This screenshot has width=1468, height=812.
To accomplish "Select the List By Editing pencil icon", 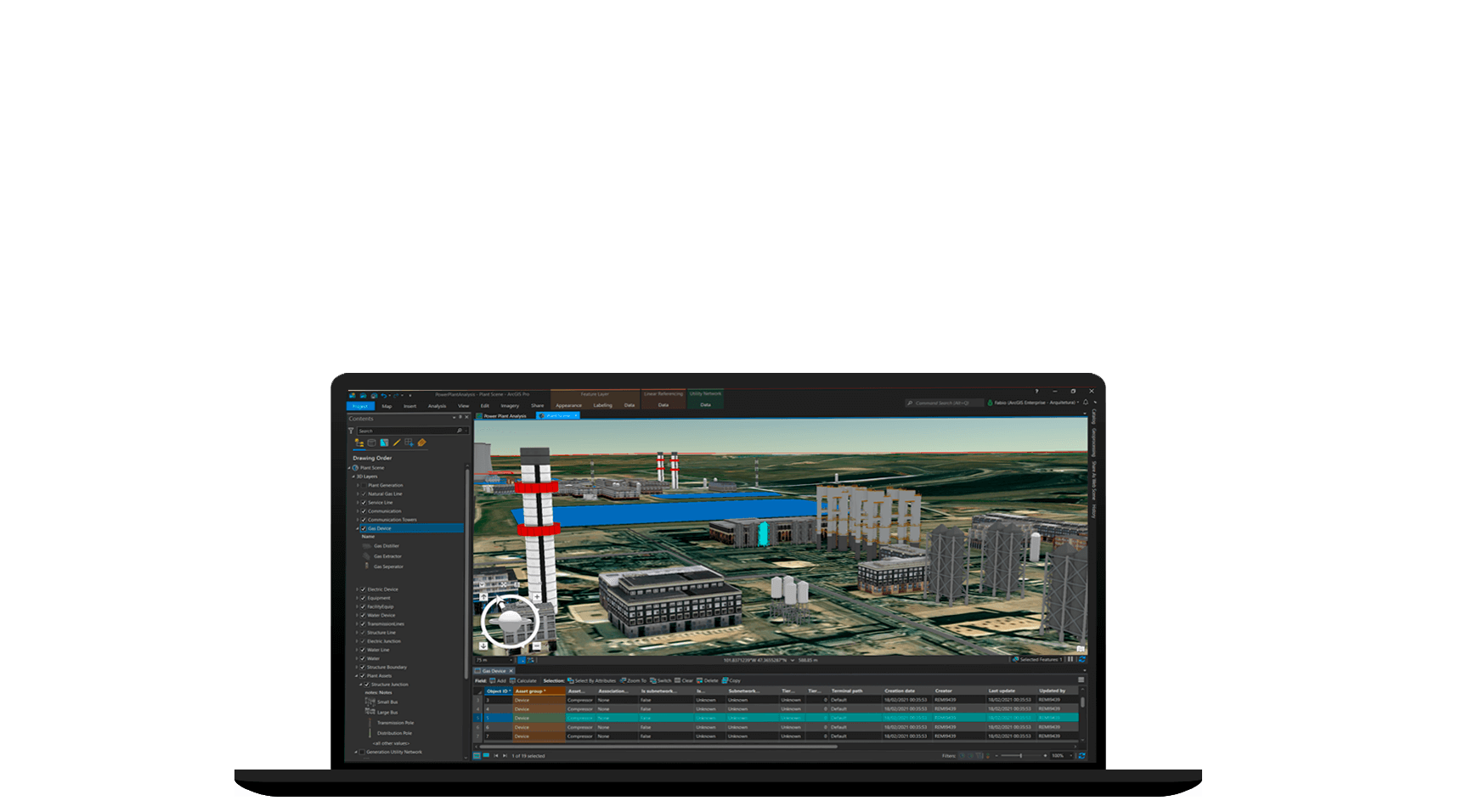I will click(397, 443).
